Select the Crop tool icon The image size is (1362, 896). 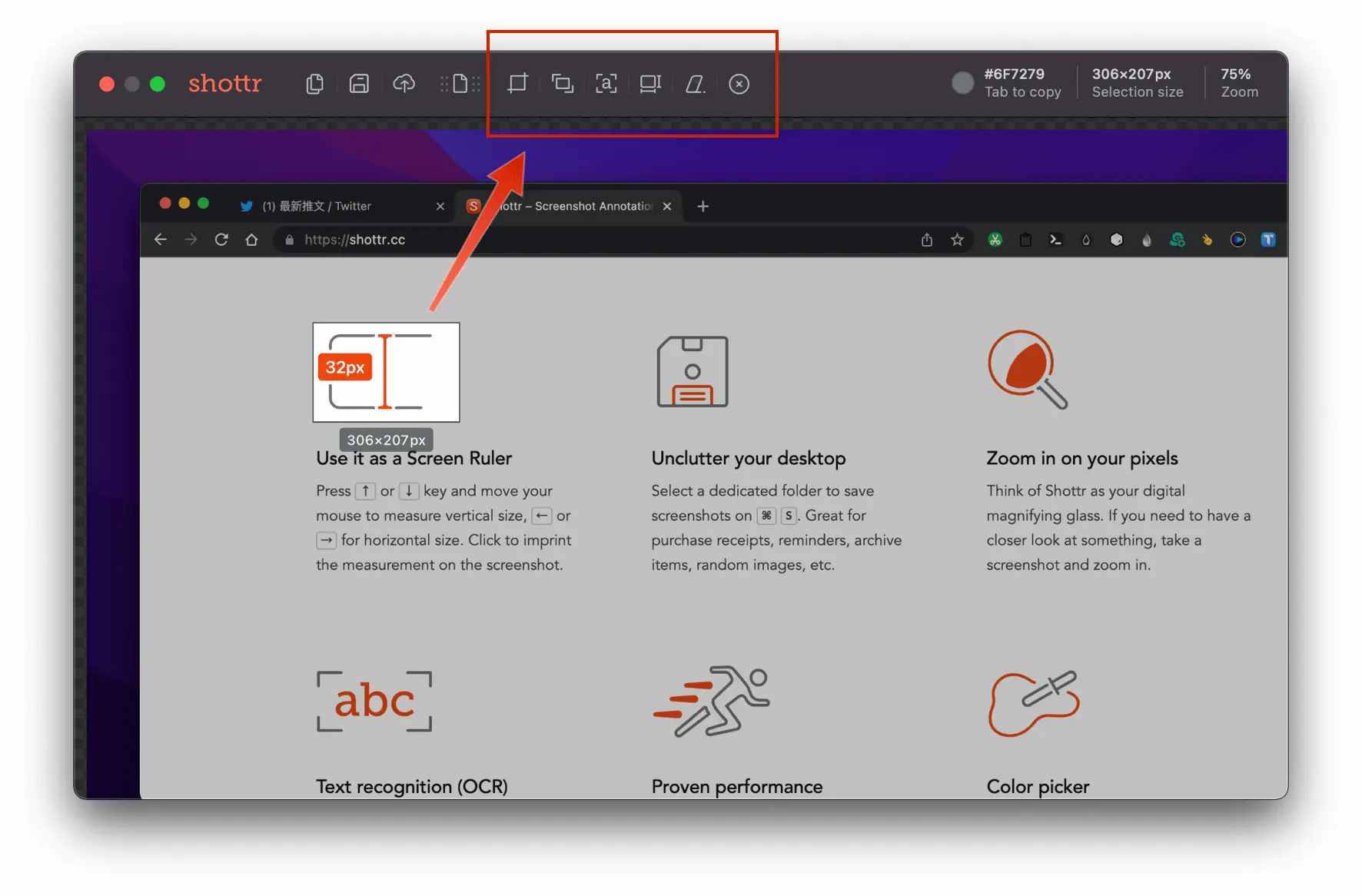coord(517,83)
